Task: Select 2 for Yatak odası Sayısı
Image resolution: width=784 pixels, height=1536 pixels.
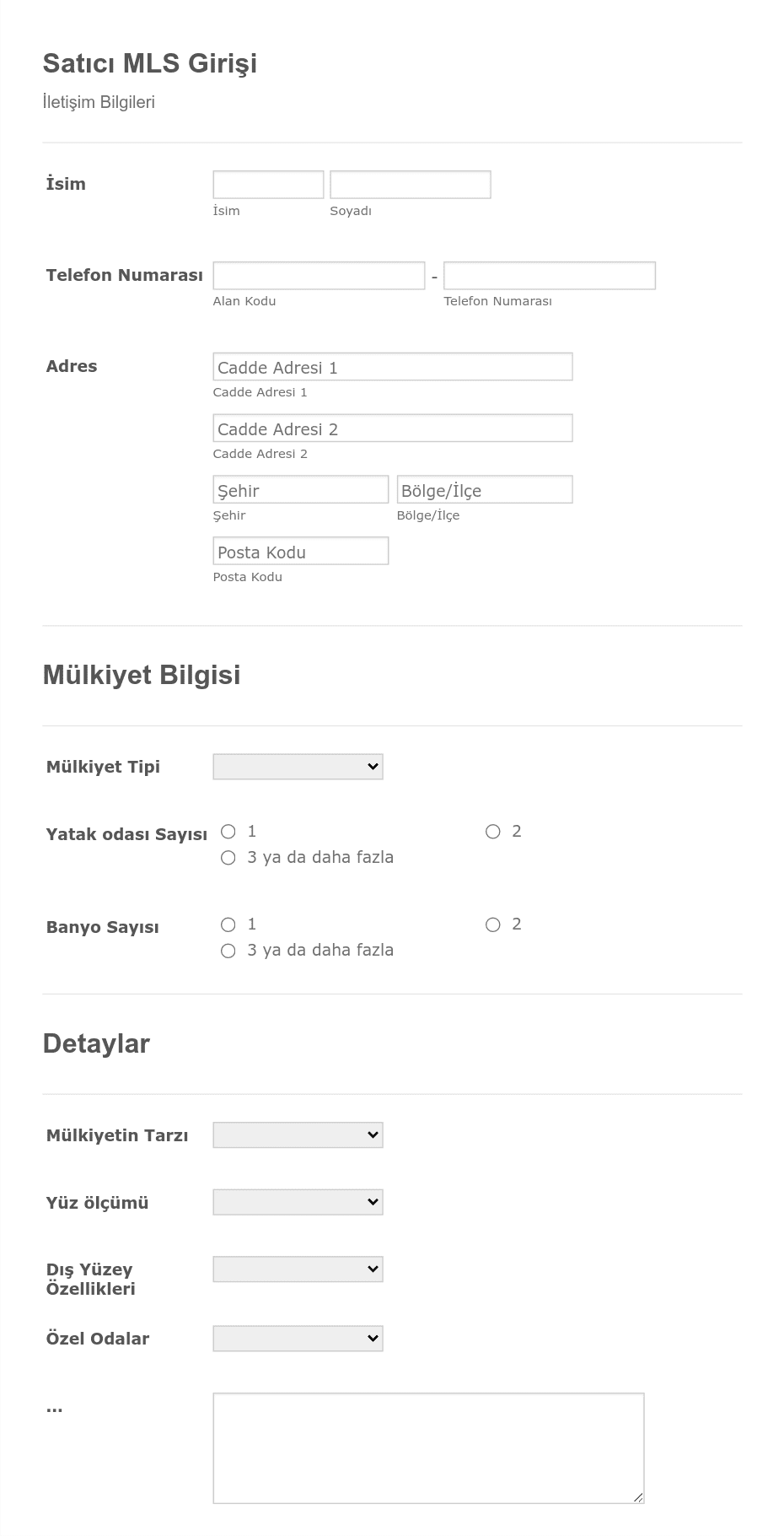Action: pos(493,832)
